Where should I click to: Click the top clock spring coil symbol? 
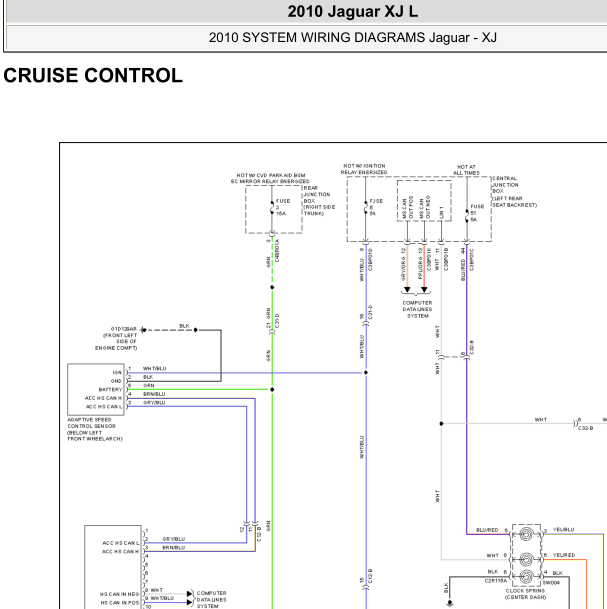coord(525,534)
